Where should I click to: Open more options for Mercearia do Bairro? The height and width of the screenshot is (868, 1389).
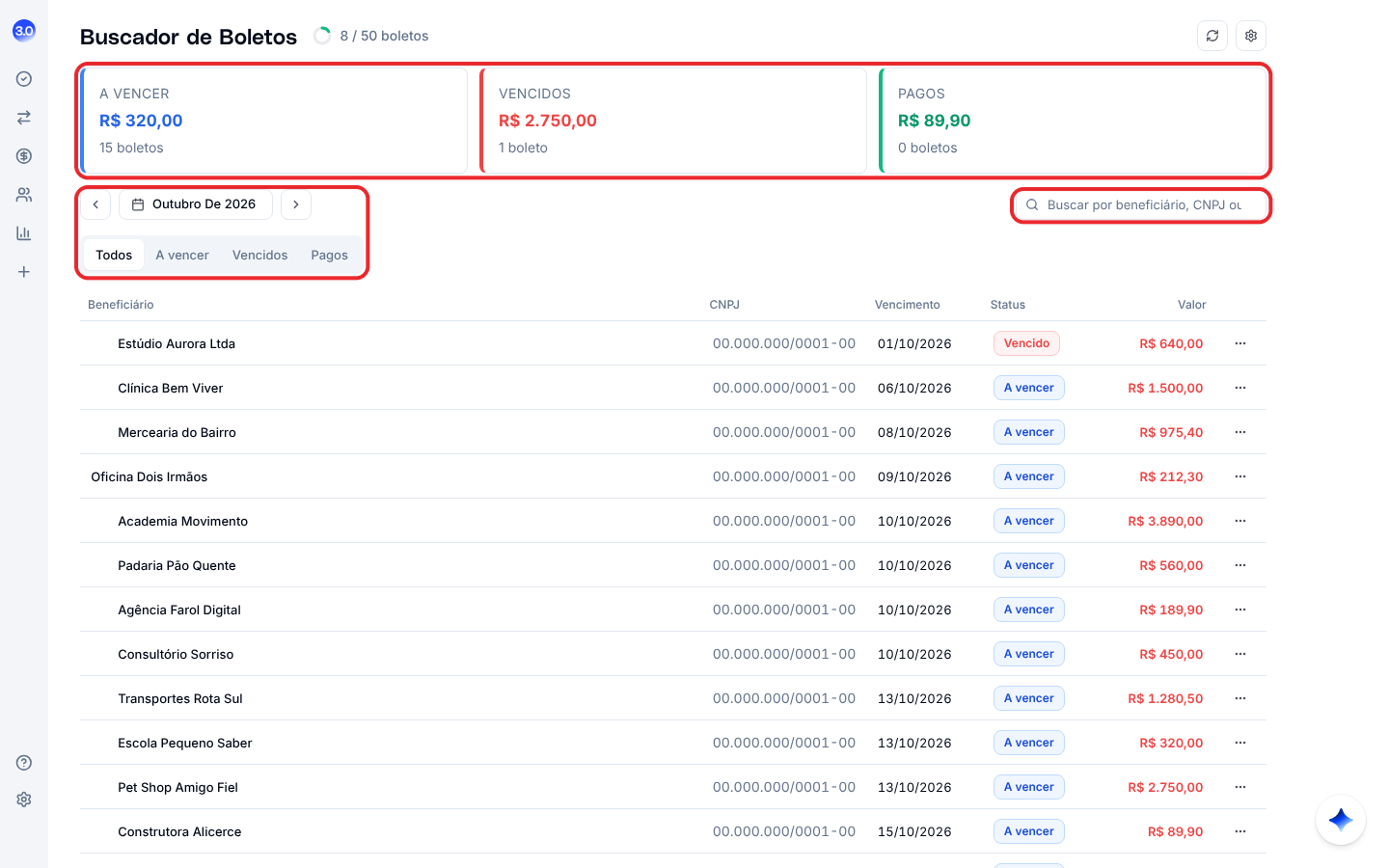coord(1240,432)
